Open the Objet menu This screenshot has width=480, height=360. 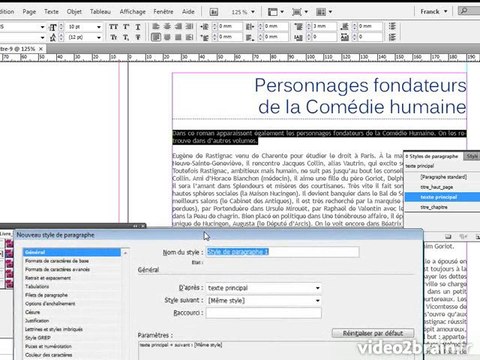click(x=74, y=12)
